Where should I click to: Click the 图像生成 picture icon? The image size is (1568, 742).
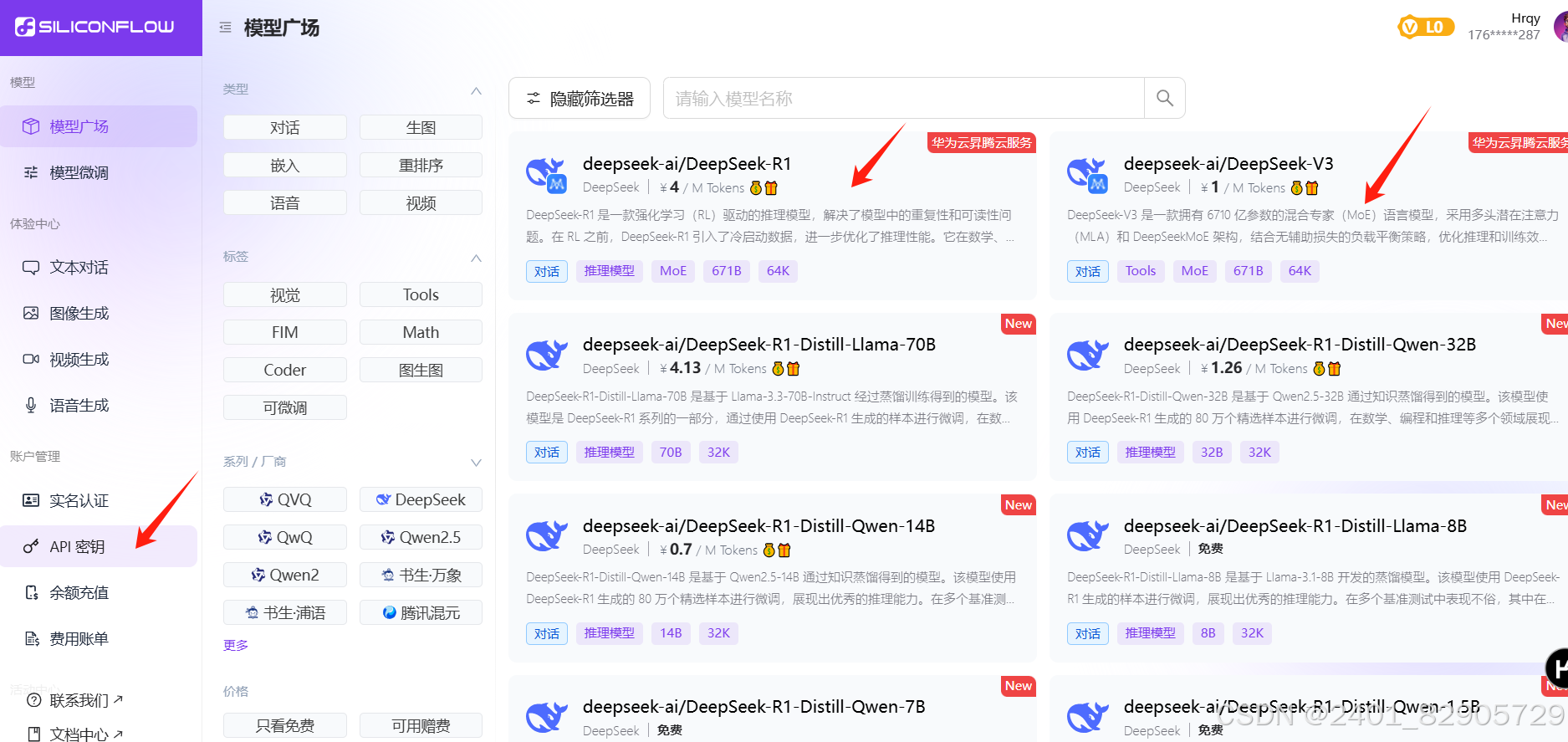(x=31, y=313)
